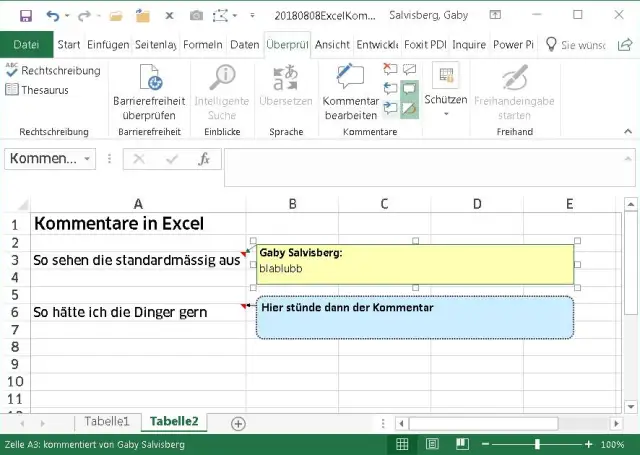Toggle show all comments button
The height and width of the screenshot is (455, 640).
(x=409, y=89)
